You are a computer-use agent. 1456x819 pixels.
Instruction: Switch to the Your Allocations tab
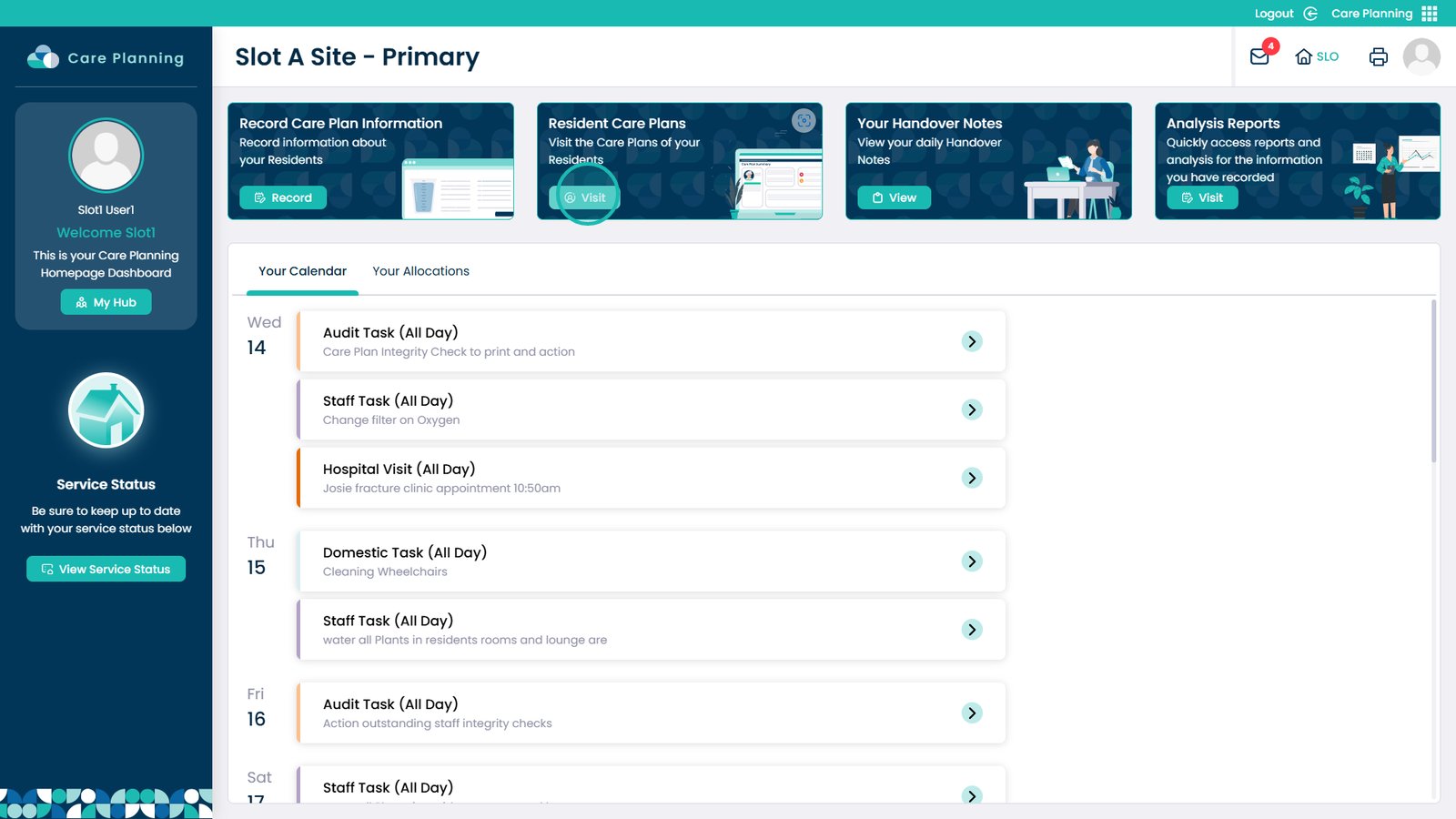pyautogui.click(x=420, y=271)
